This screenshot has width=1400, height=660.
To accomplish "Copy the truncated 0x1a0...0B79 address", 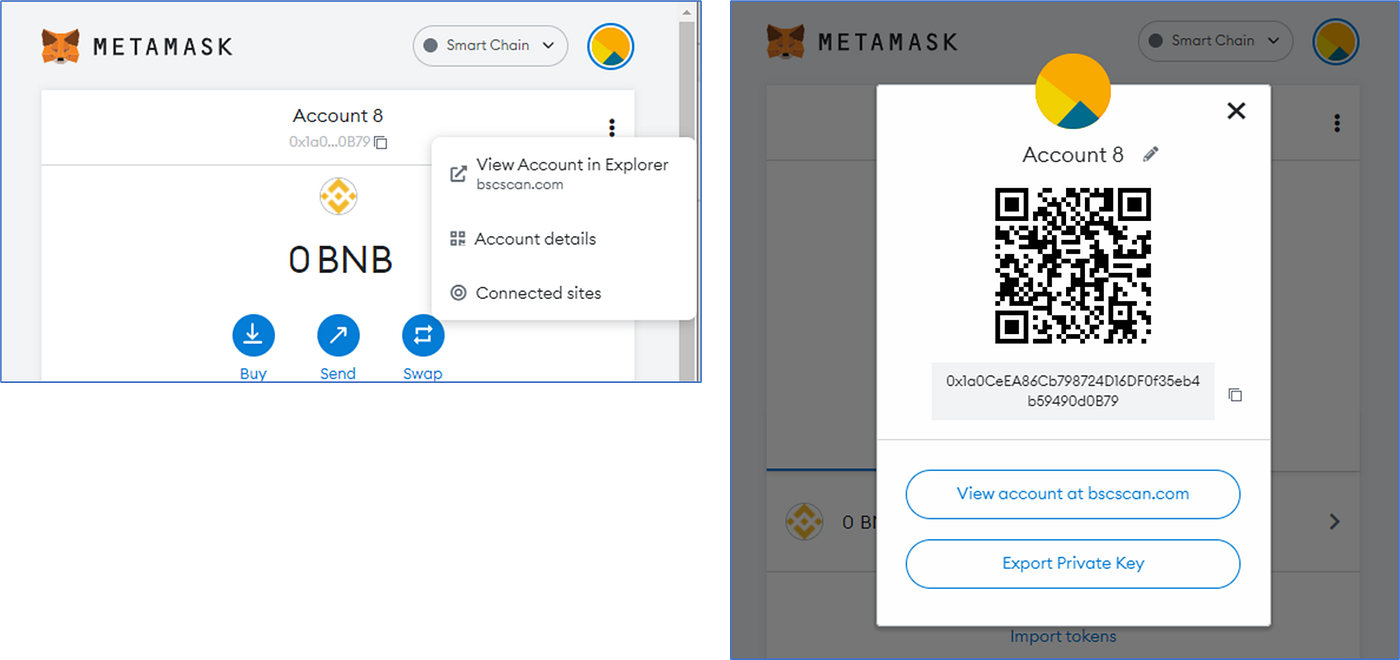I will pos(379,143).
